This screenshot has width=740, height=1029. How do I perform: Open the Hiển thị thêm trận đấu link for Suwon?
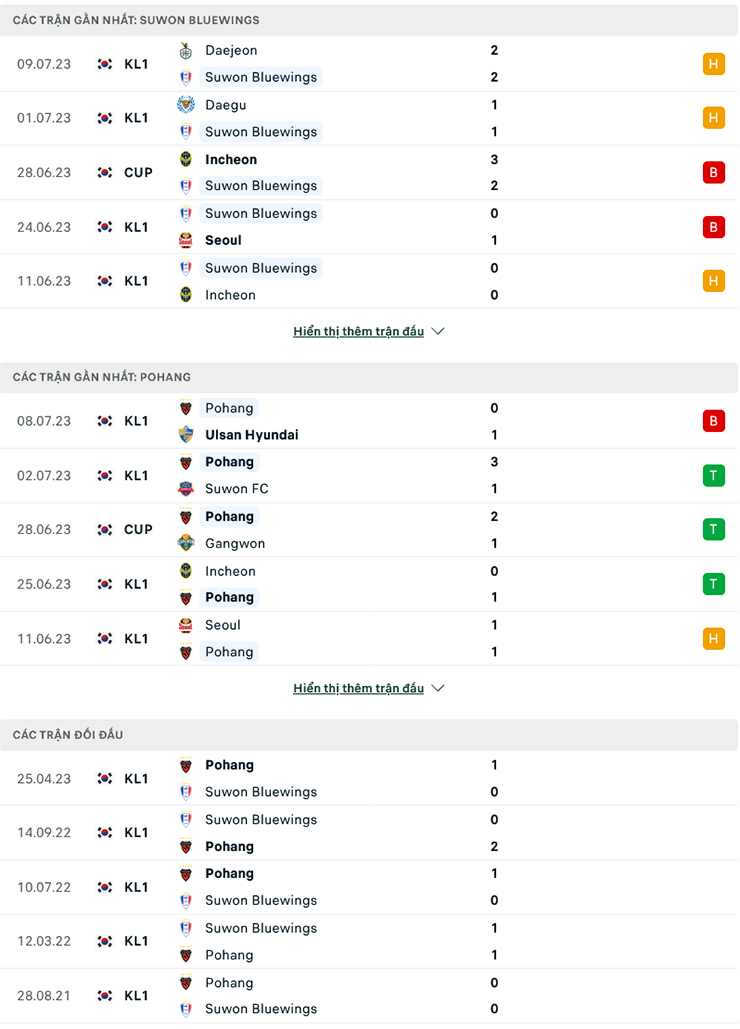click(358, 331)
